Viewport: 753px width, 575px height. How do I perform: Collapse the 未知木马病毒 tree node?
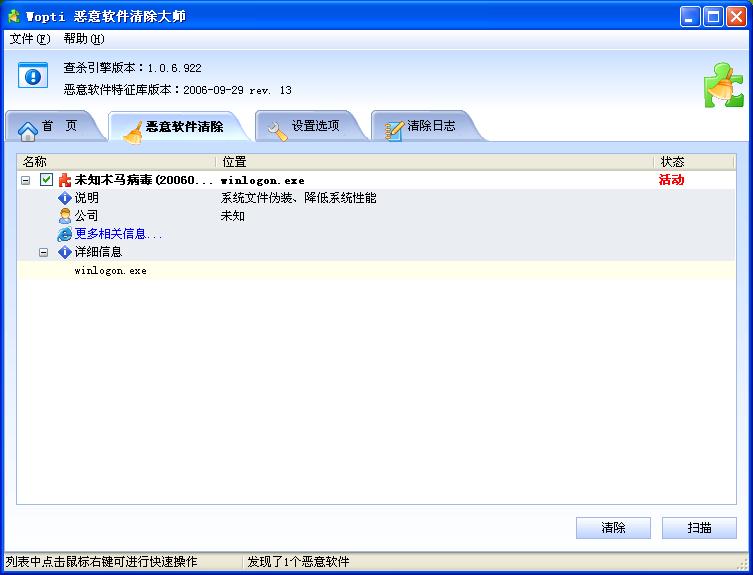[25, 180]
